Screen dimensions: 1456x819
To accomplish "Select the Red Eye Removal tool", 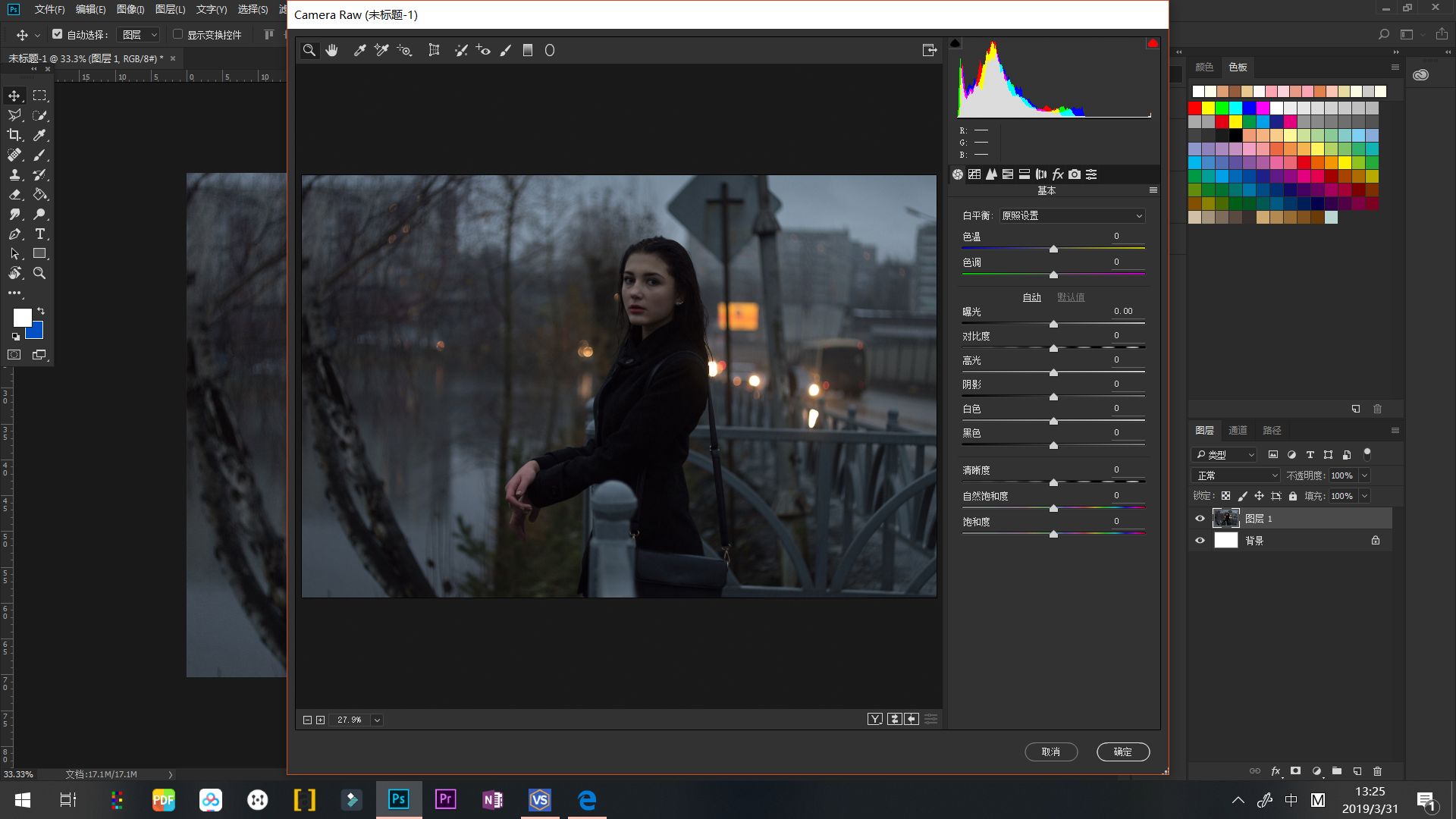I will [483, 51].
